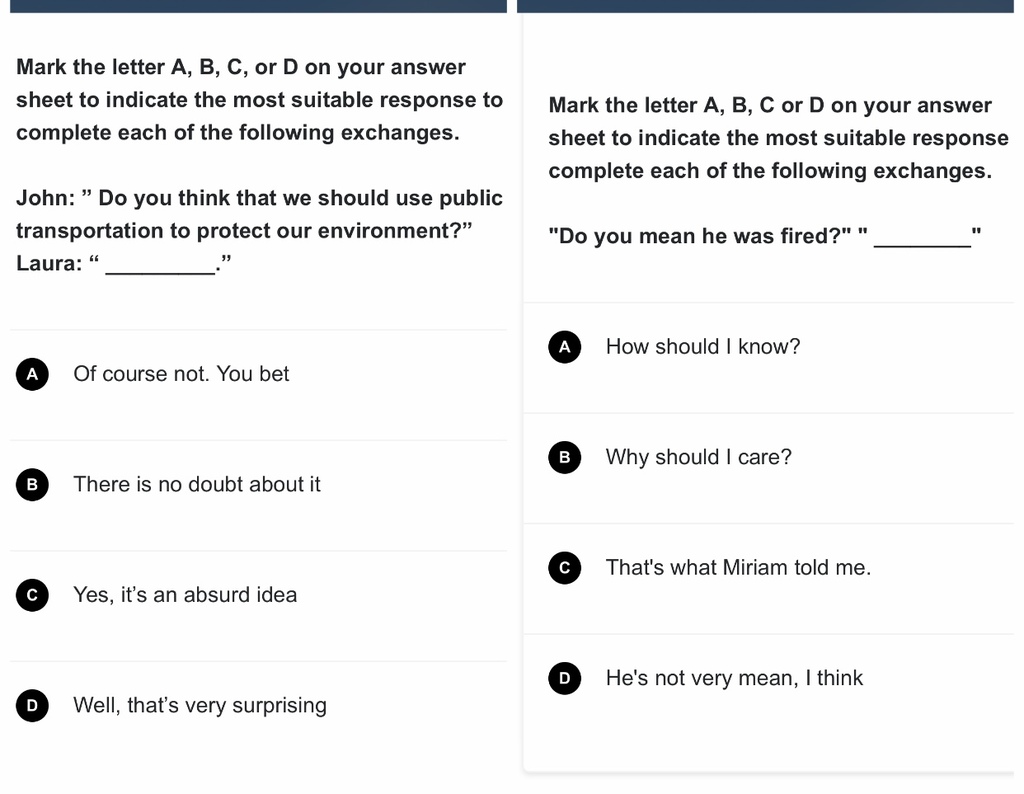Screen dimensions: 1024x794
Task: Click the answer text 'How should I know?'
Action: coord(703,346)
